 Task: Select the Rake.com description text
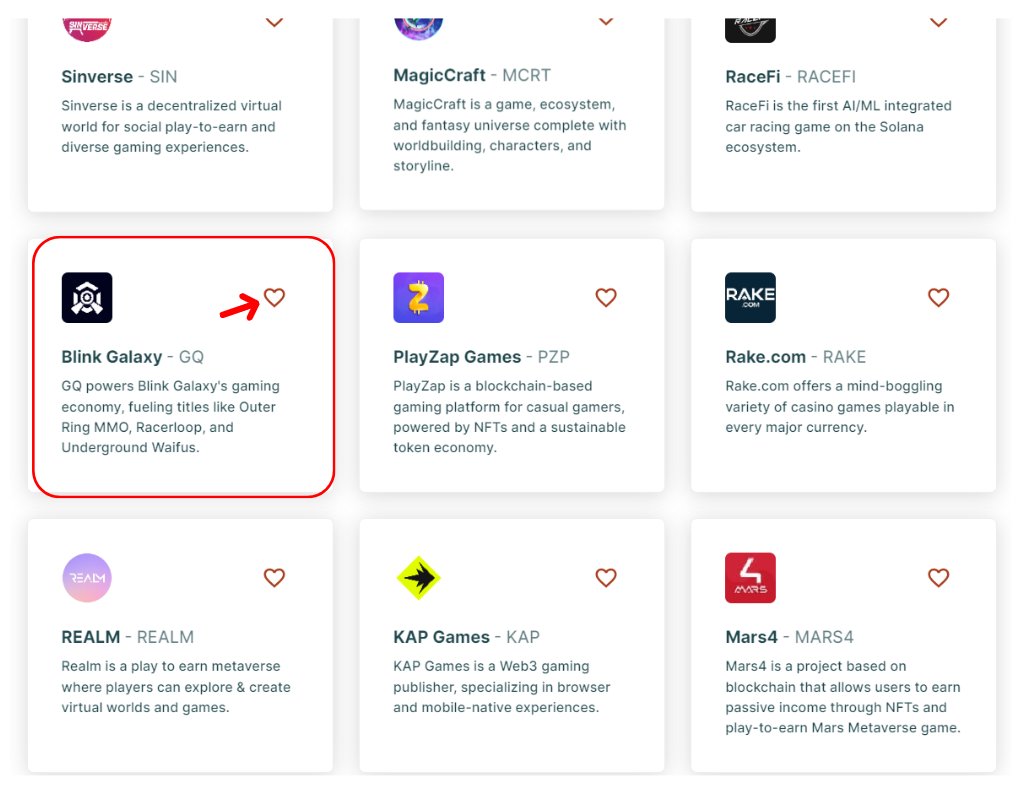840,406
